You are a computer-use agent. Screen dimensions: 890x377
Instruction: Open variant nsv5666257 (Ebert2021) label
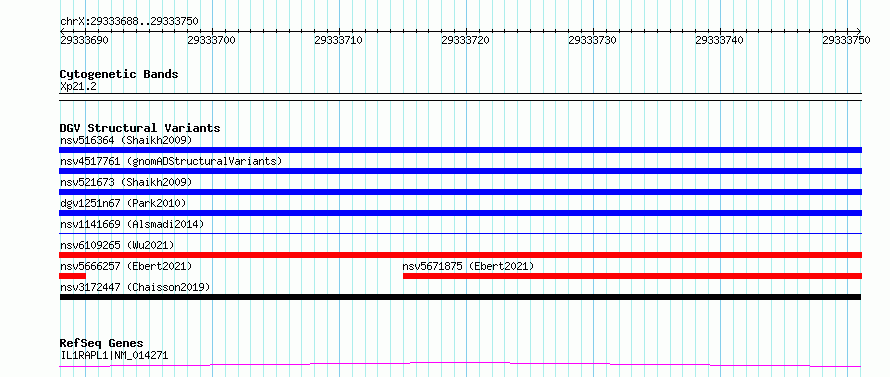pos(126,266)
